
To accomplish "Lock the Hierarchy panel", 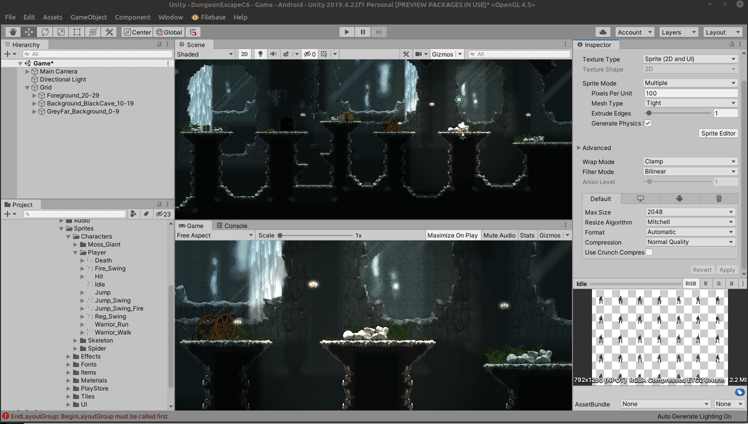I will [x=159, y=44].
